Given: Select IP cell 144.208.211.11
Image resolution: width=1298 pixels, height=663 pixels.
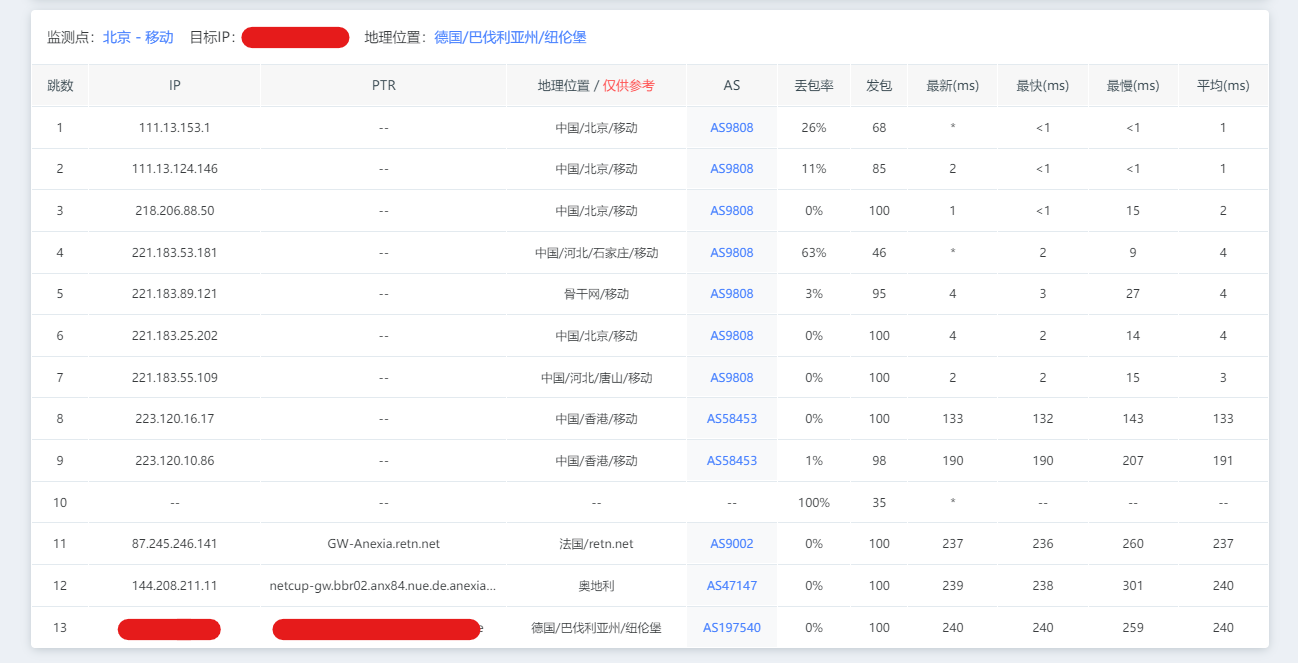Looking at the screenshot, I should pos(175,586).
